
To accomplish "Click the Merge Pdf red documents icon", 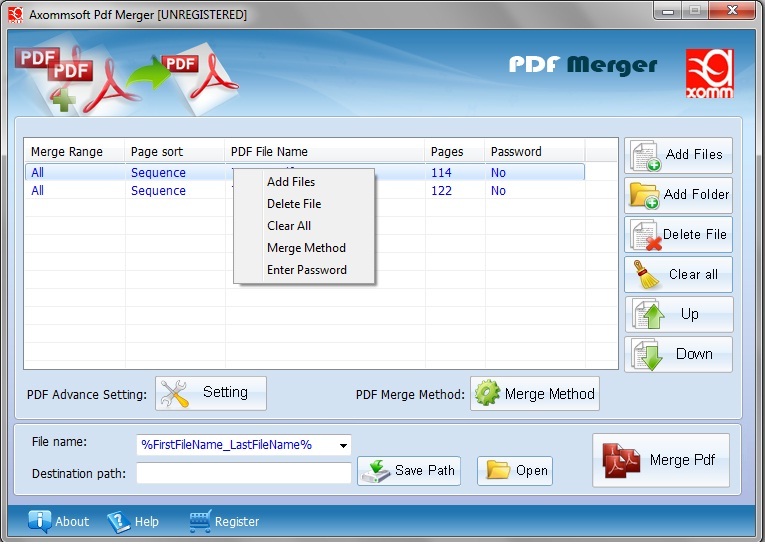I will pos(621,460).
